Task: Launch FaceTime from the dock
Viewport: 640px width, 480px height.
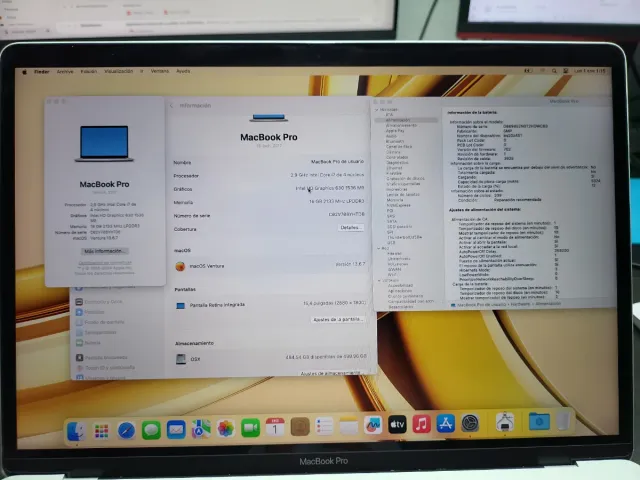Action: click(250, 428)
